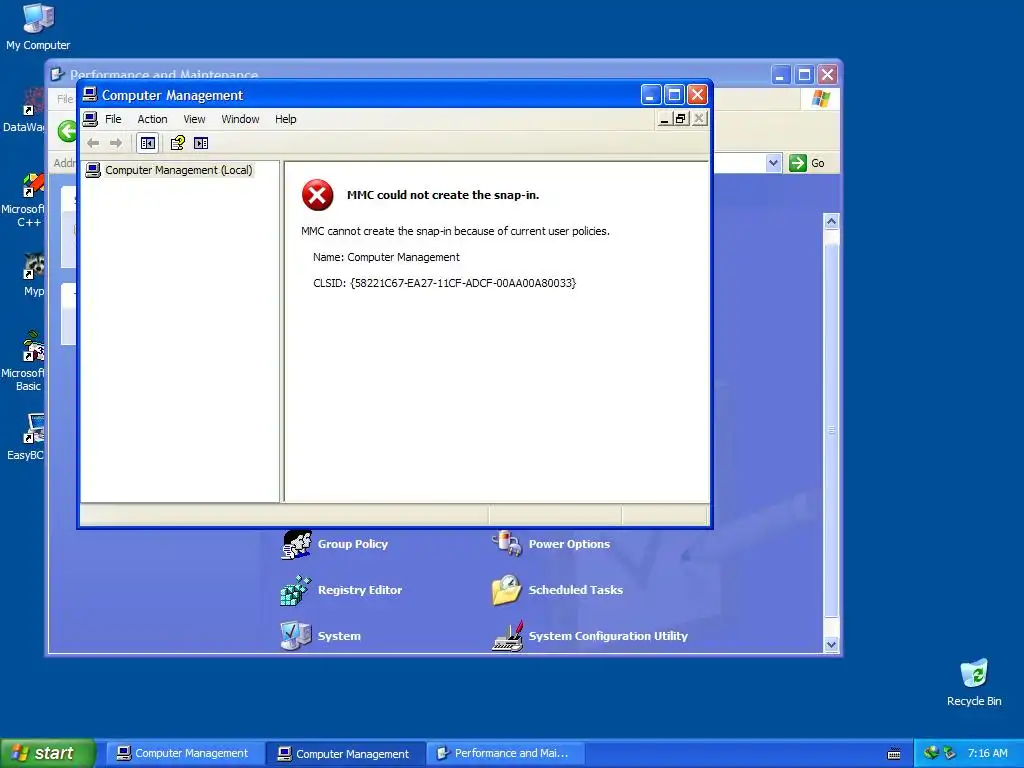Minimize the inner MDI child window

point(664,119)
